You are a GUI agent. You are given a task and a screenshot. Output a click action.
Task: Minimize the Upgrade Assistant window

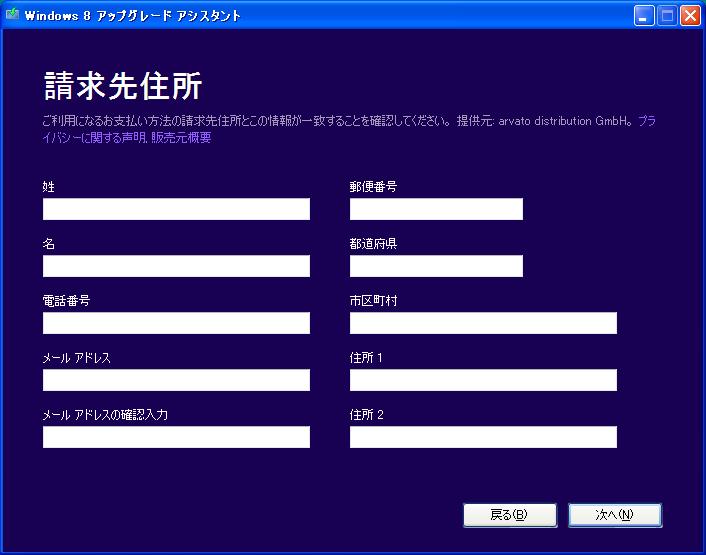pos(644,16)
